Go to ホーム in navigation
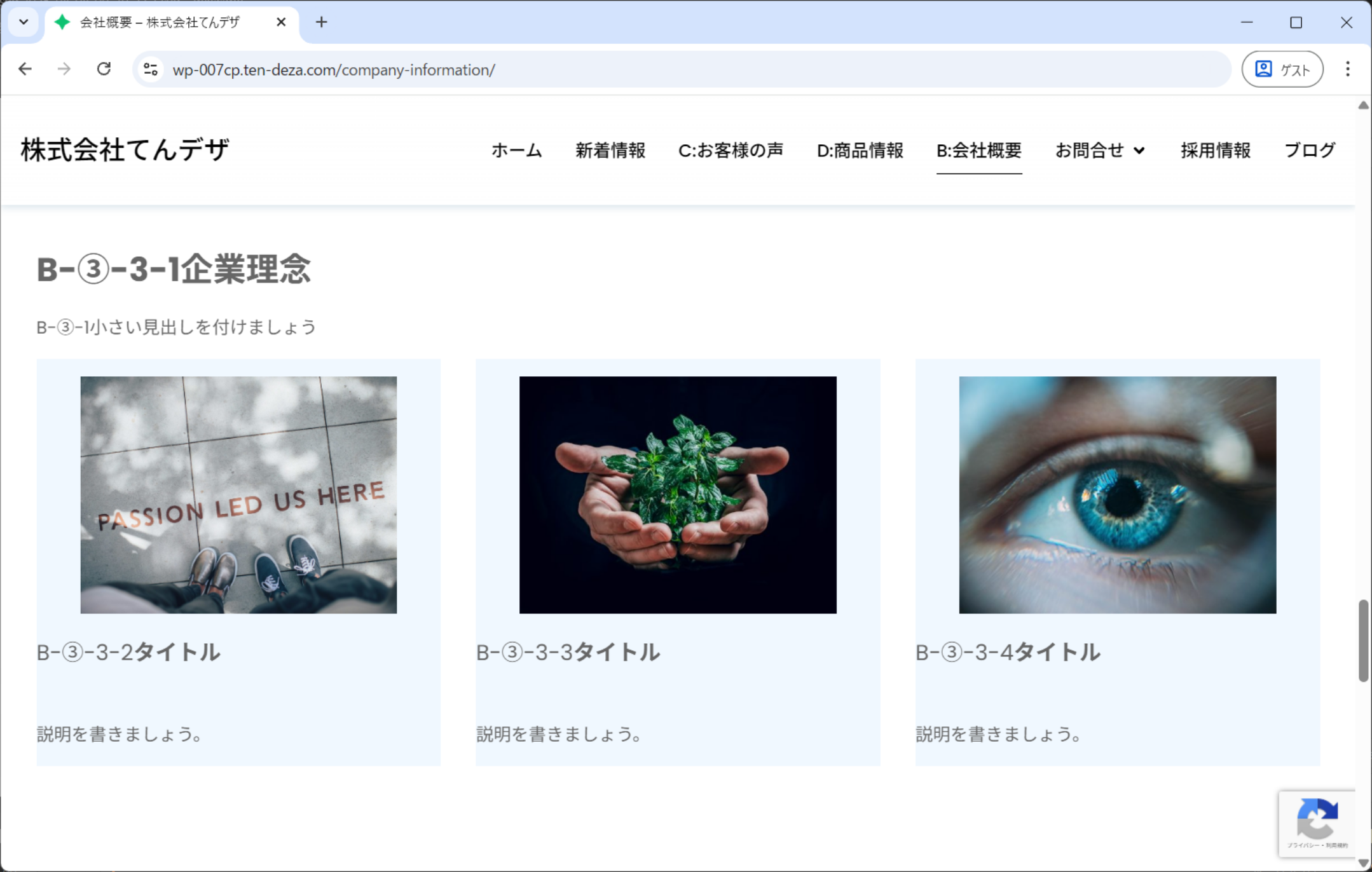This screenshot has height=872, width=1372. 516,151
